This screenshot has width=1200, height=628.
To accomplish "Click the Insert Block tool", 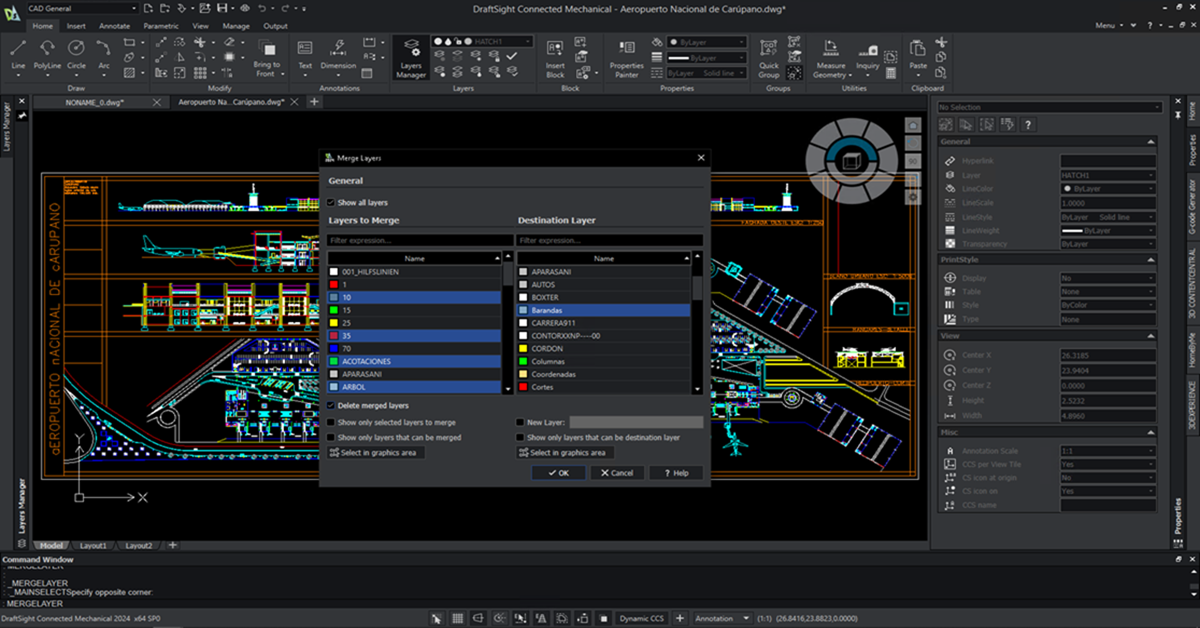I will coord(554,55).
